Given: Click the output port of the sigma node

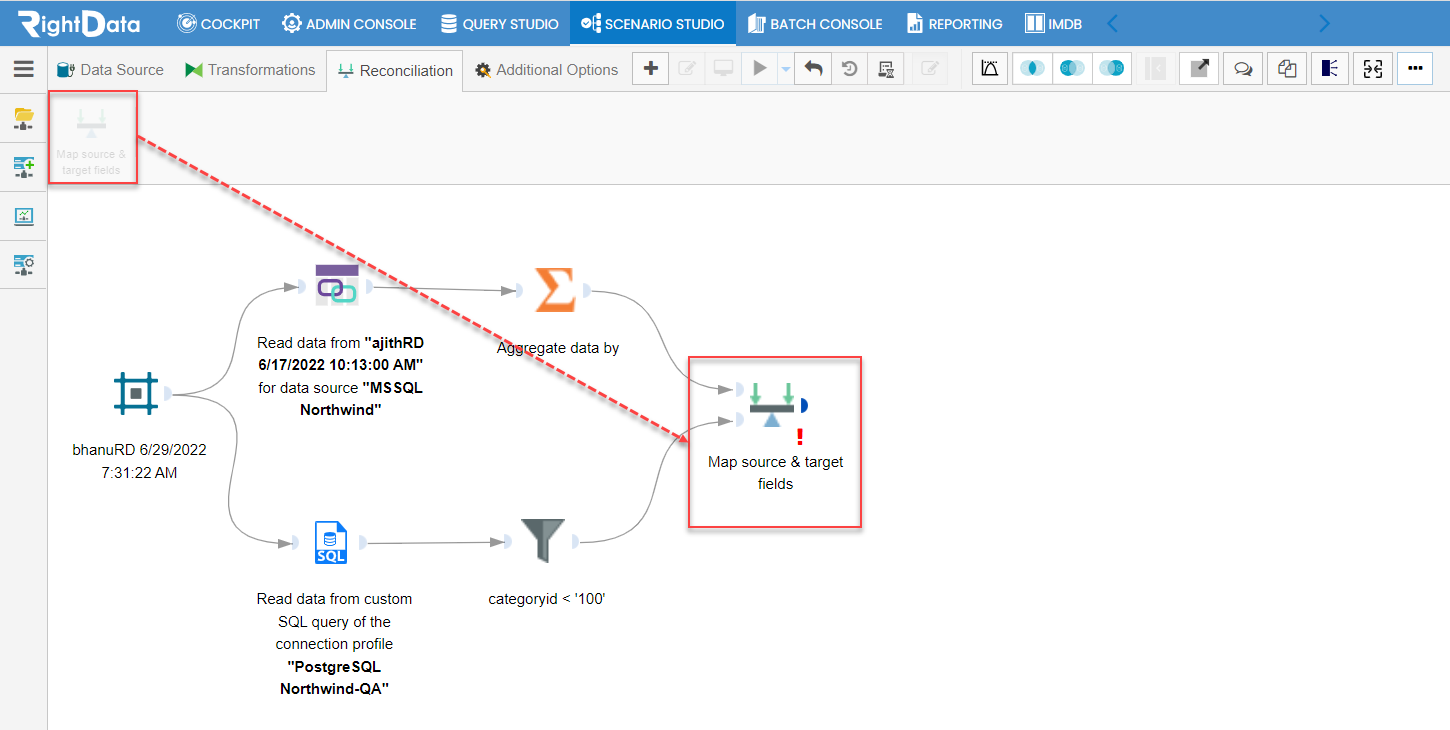Looking at the screenshot, I should pos(589,291).
